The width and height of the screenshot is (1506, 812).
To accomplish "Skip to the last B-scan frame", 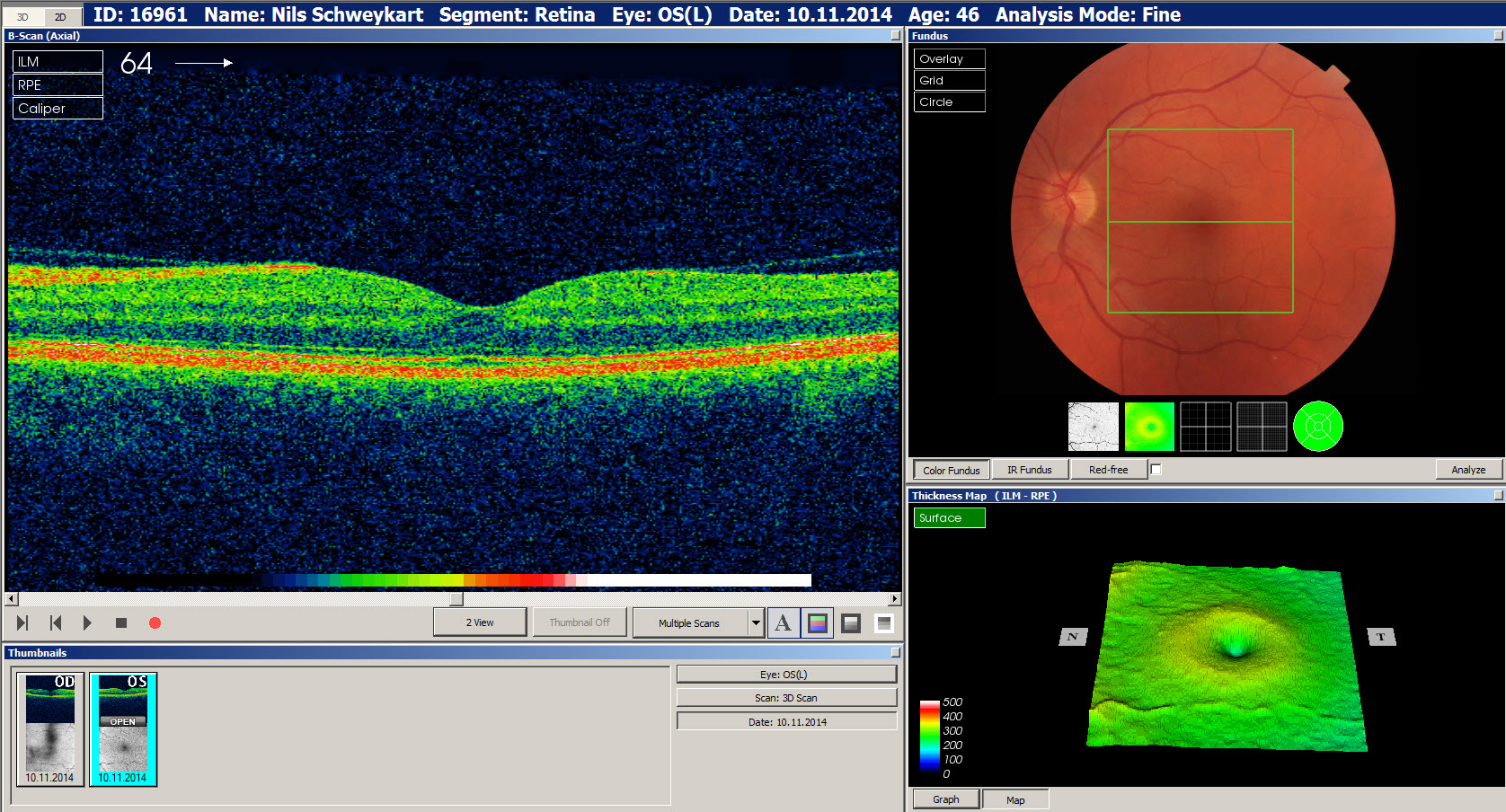I will pos(22,622).
